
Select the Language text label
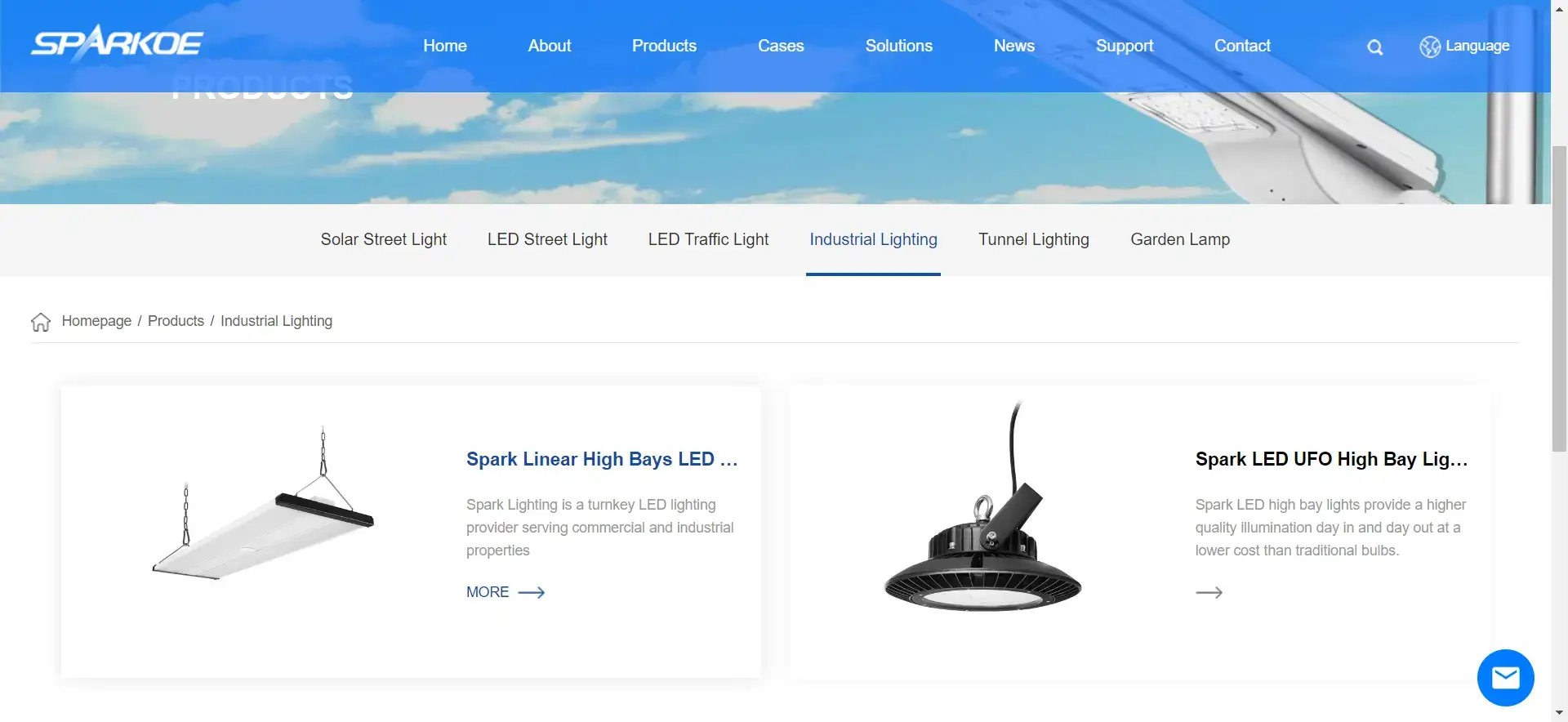coord(1477,46)
